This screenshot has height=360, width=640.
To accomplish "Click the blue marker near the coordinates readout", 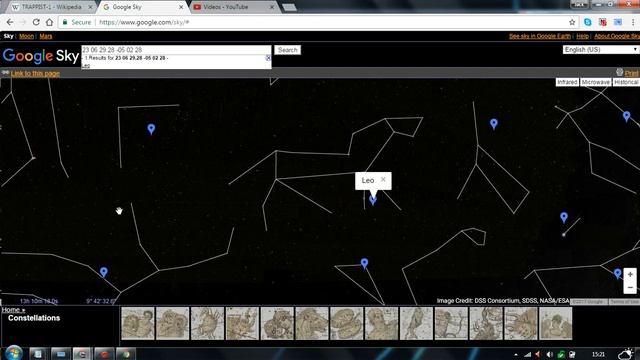I will click(x=104, y=272).
